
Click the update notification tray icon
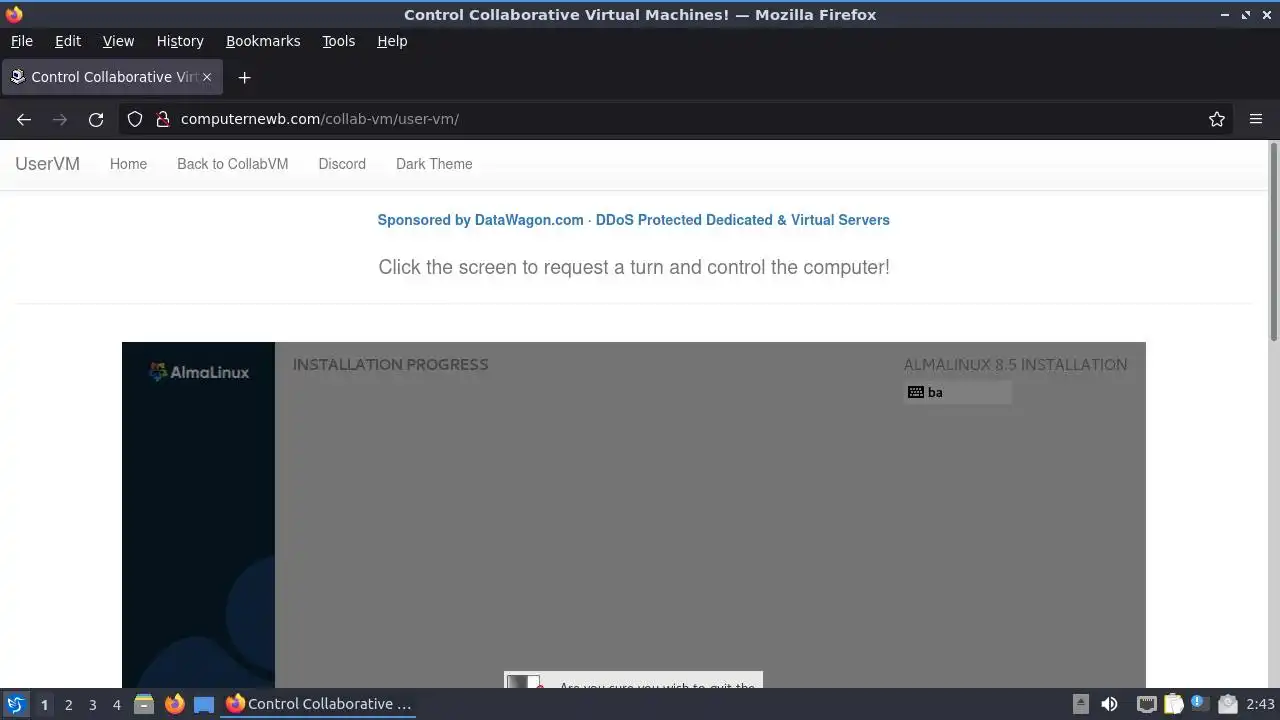coord(1199,704)
